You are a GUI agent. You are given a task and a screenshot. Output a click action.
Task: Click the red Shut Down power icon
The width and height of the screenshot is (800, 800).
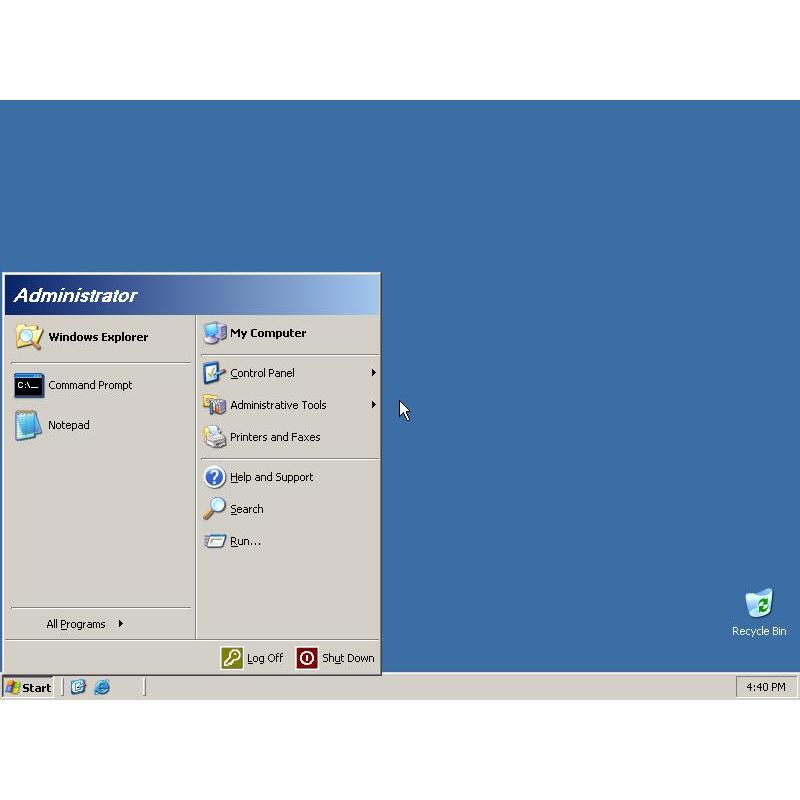307,658
